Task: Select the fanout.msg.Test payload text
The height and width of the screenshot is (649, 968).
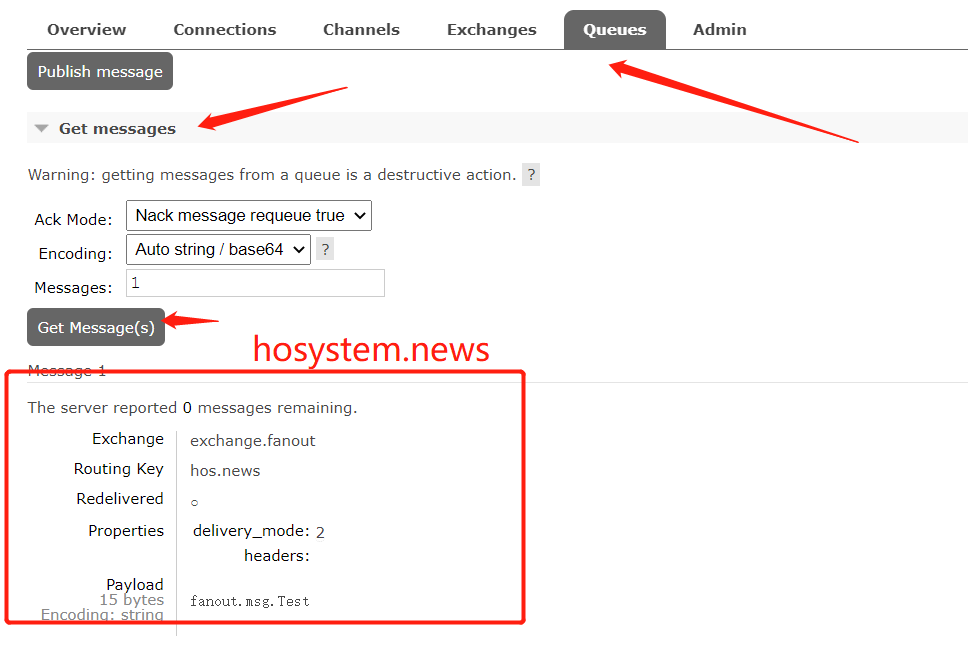Action: click(x=250, y=601)
